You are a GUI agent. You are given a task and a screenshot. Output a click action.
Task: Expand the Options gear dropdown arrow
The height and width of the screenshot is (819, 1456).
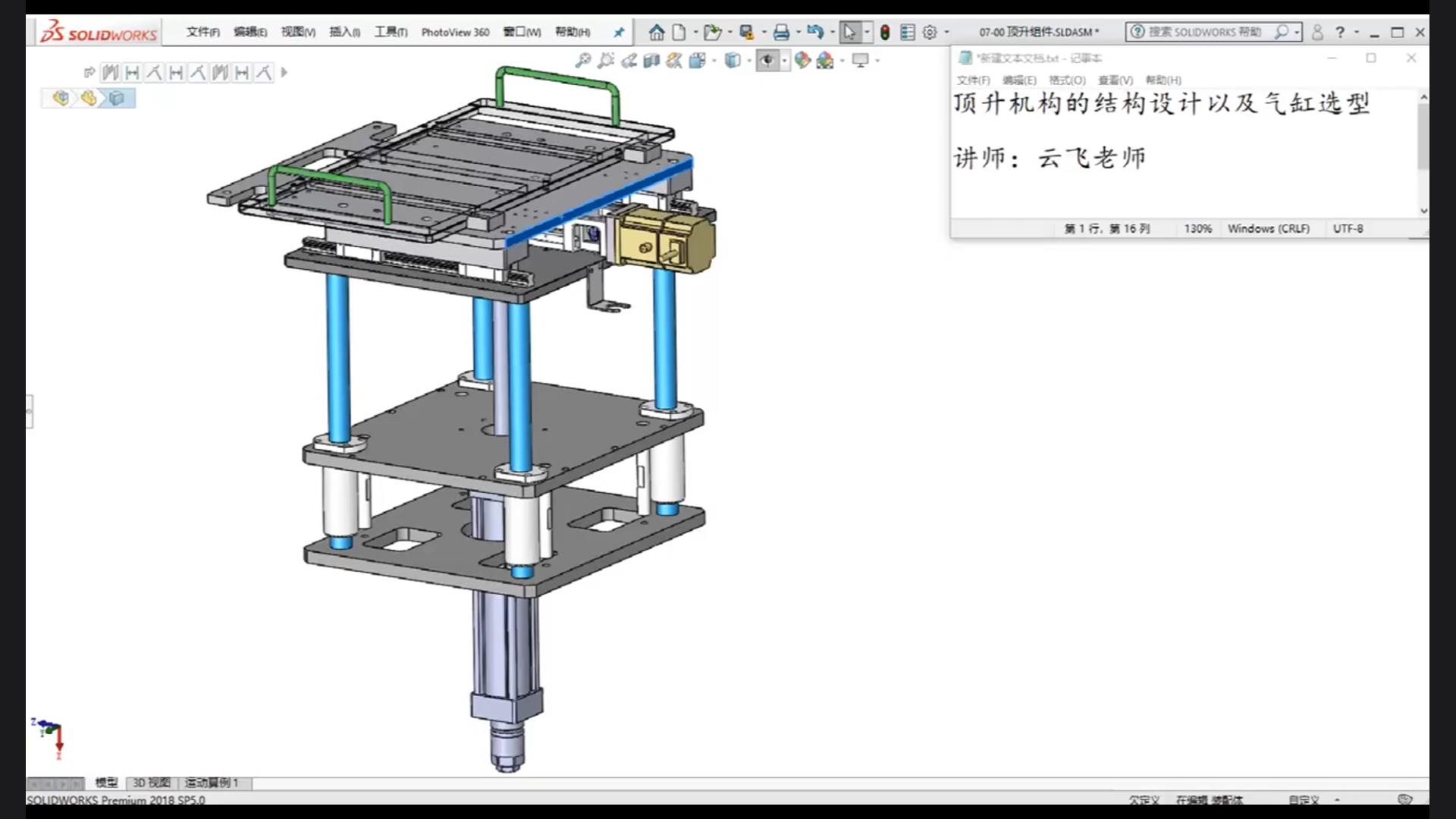(x=946, y=32)
